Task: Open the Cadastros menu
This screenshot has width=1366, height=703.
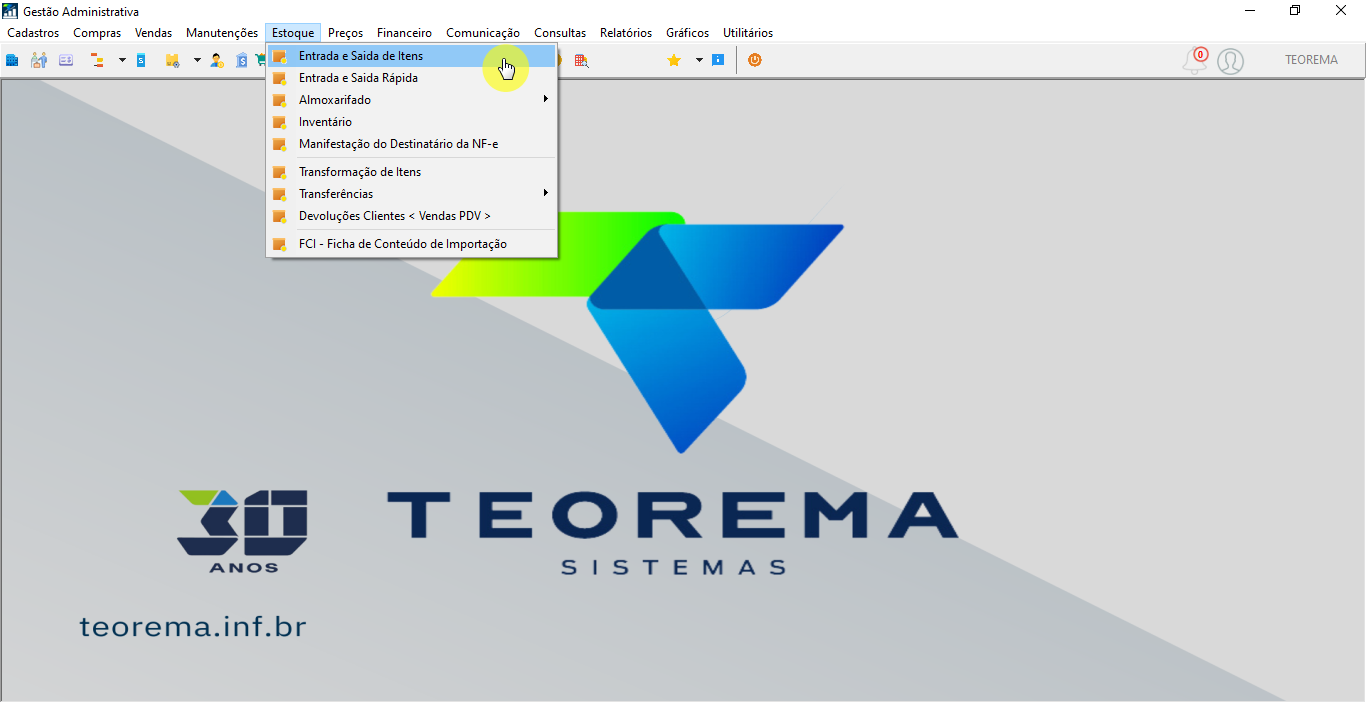Action: 33,33
